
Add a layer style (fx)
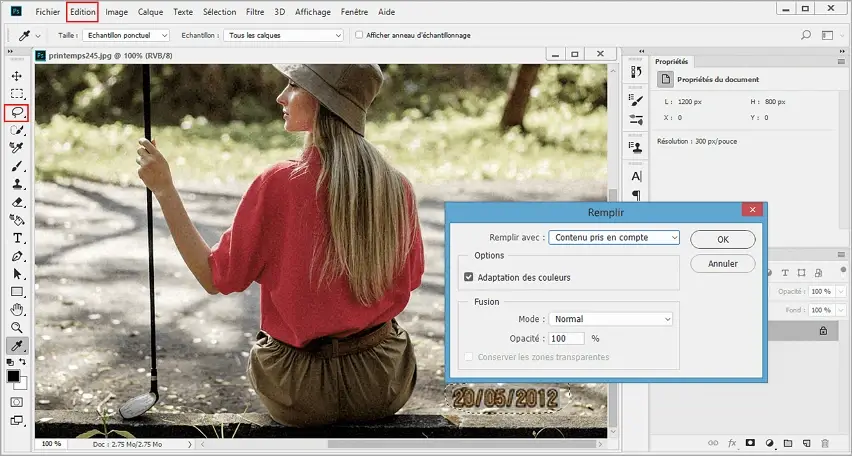[x=732, y=443]
